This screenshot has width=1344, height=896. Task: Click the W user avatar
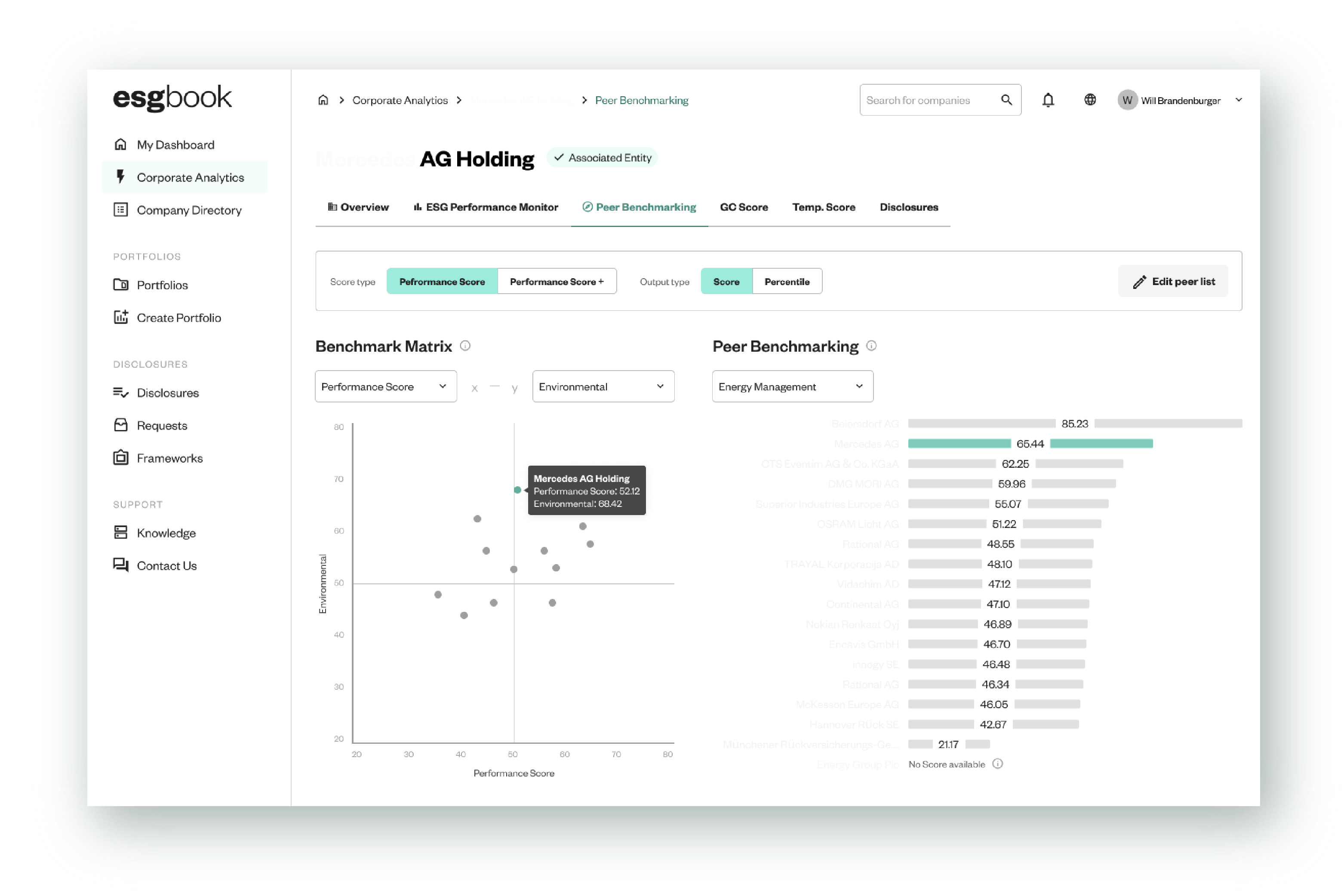[1127, 100]
